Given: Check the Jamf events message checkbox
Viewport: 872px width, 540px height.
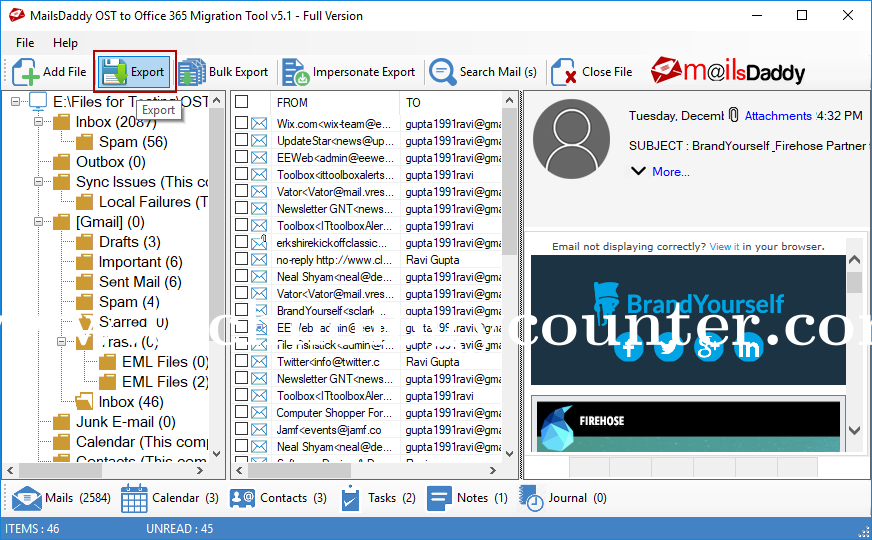Looking at the screenshot, I should 241,429.
